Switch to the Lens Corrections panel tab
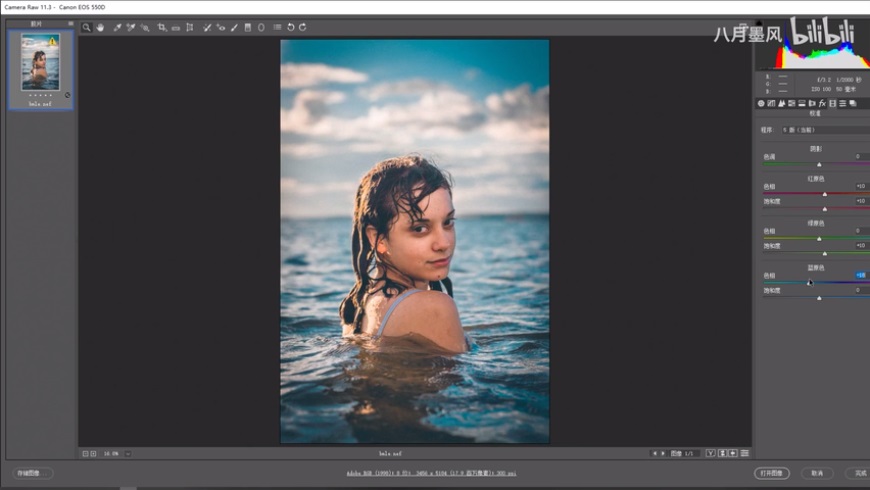 tap(812, 103)
